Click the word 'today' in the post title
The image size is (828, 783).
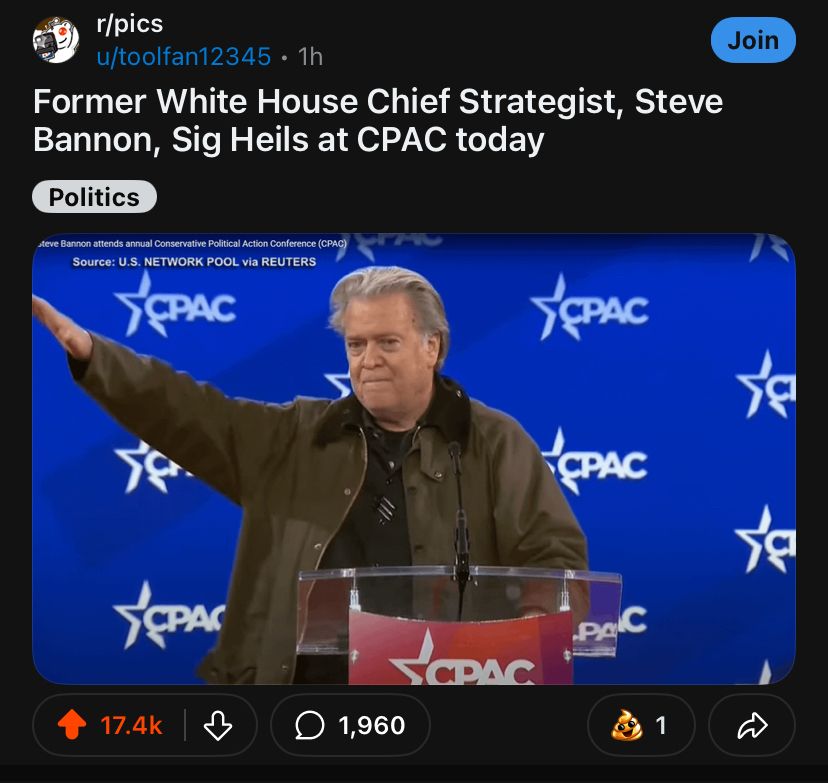coord(500,140)
